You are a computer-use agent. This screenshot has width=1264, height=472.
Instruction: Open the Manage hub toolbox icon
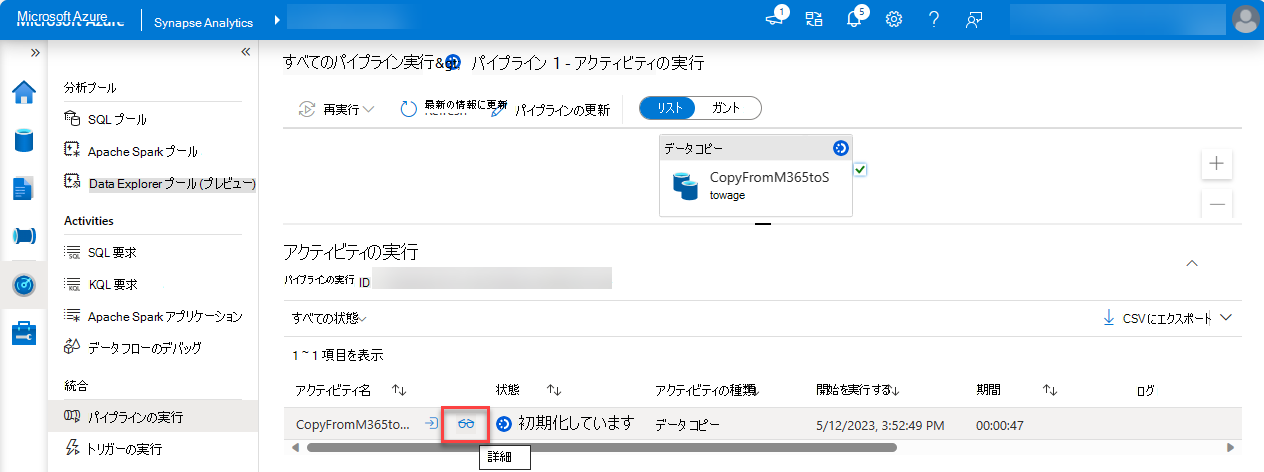tap(23, 333)
